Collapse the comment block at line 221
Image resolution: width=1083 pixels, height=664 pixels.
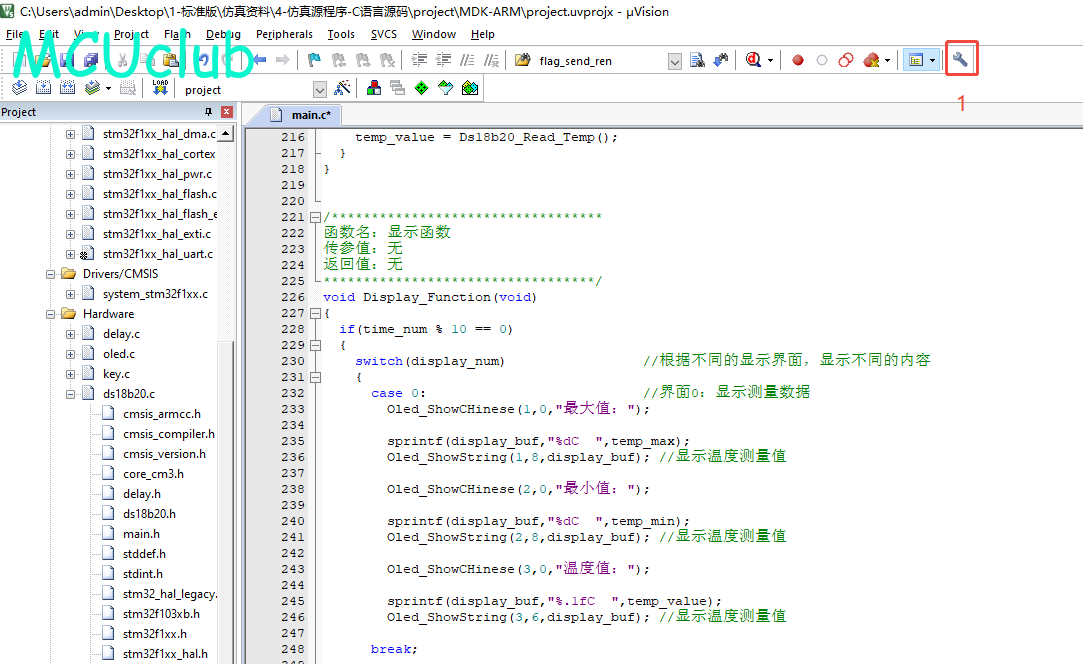point(315,217)
